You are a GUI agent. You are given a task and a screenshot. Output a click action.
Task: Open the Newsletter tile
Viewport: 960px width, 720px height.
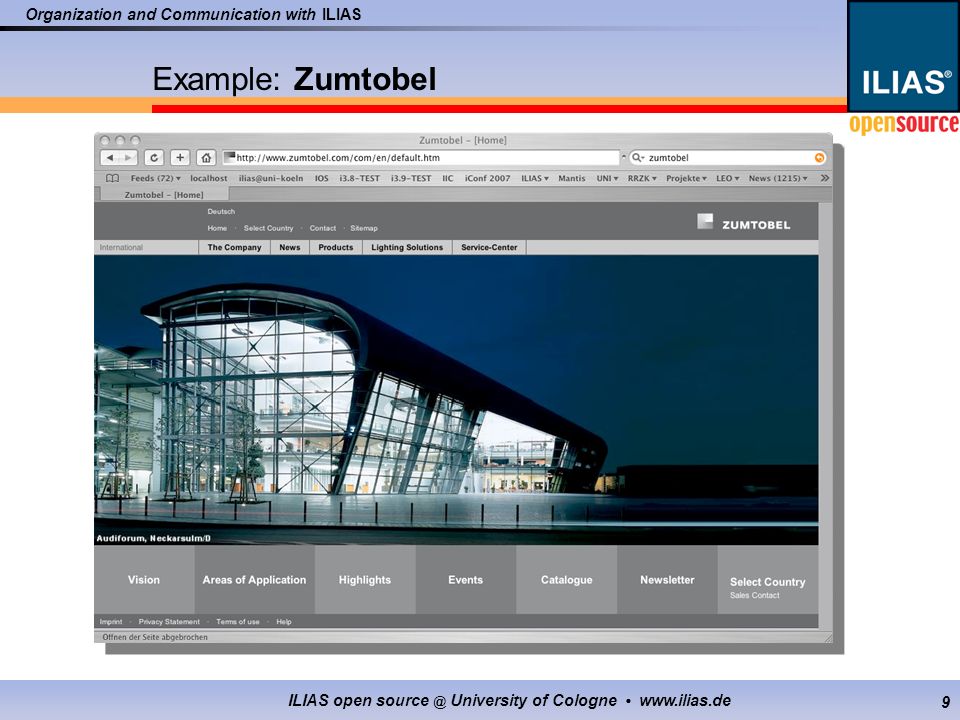[x=667, y=579]
